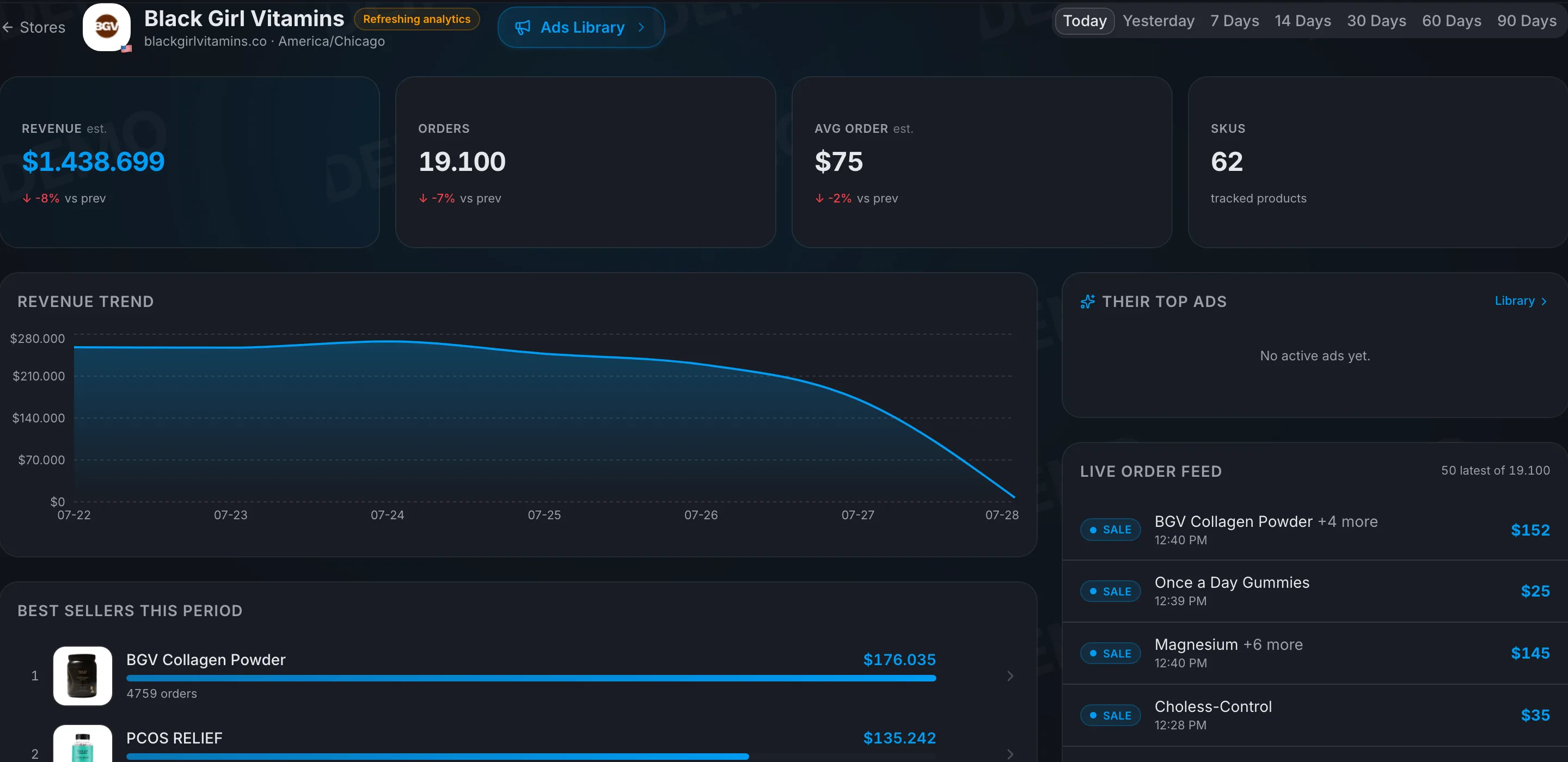Click the sparkle icon by Their Top Ads
This screenshot has height=762, width=1568.
[x=1087, y=302]
